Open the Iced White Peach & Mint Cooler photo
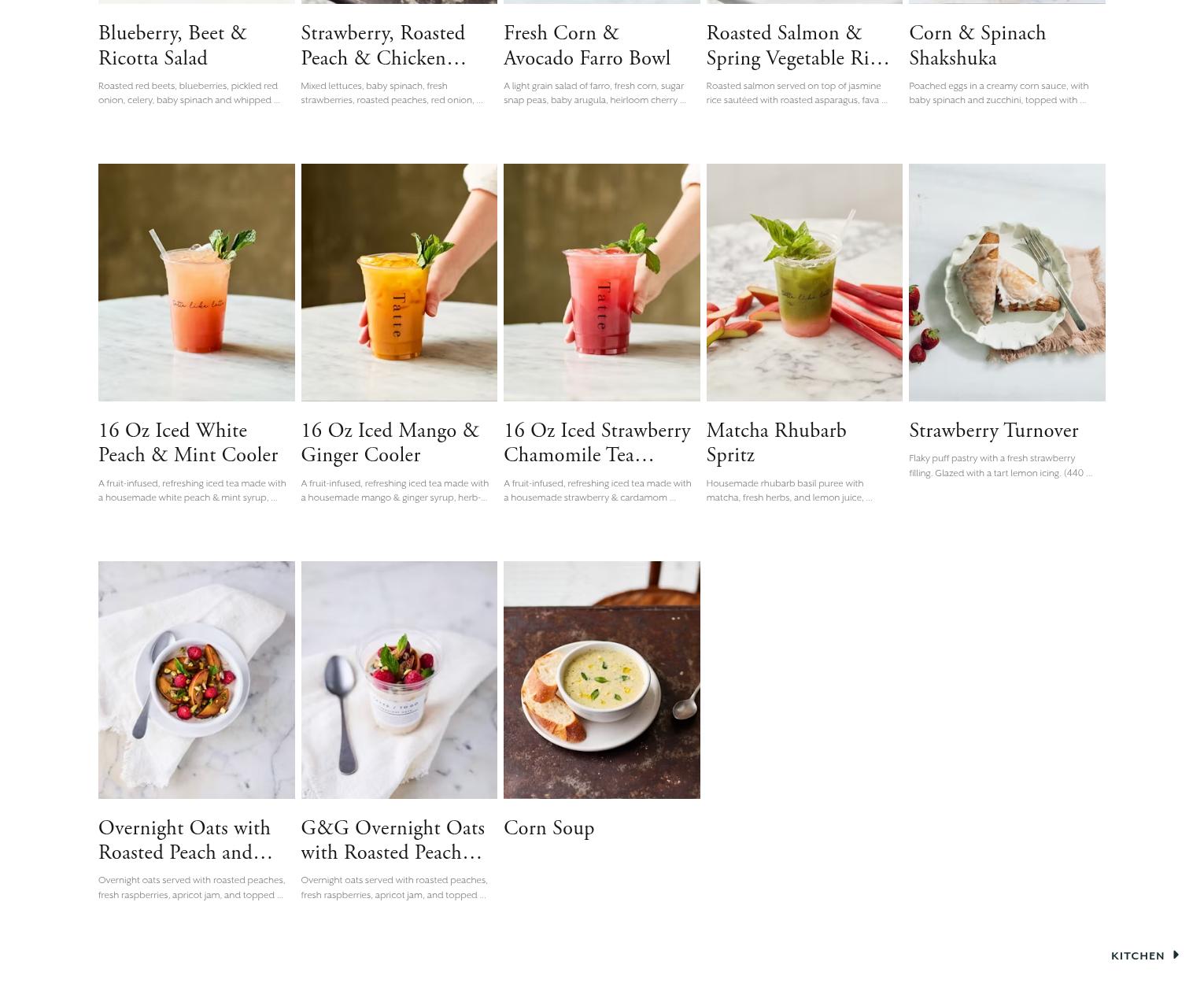The image size is (1204, 1002). pos(197,283)
